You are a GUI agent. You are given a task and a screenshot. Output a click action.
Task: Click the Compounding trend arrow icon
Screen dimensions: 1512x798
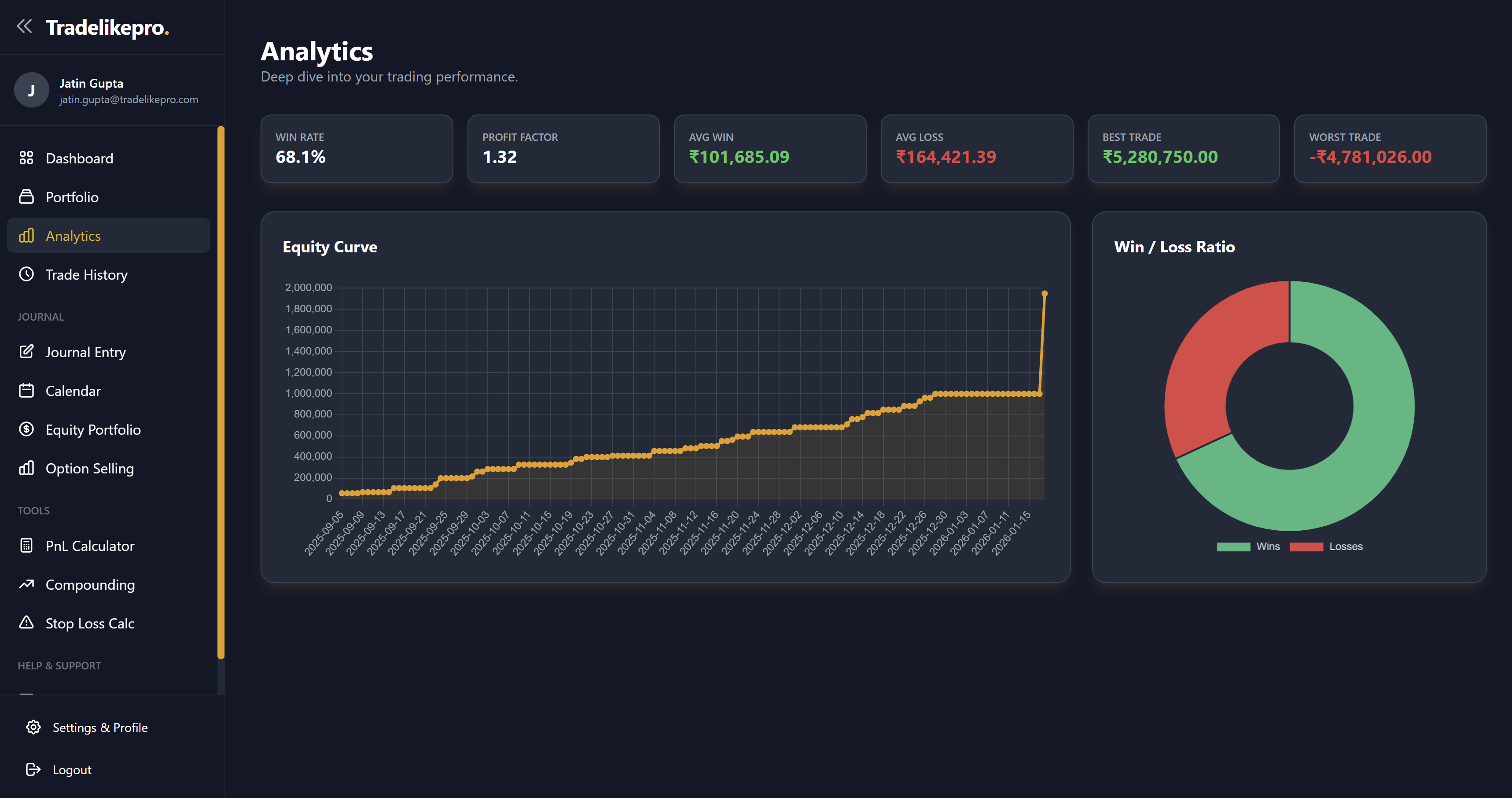point(27,584)
